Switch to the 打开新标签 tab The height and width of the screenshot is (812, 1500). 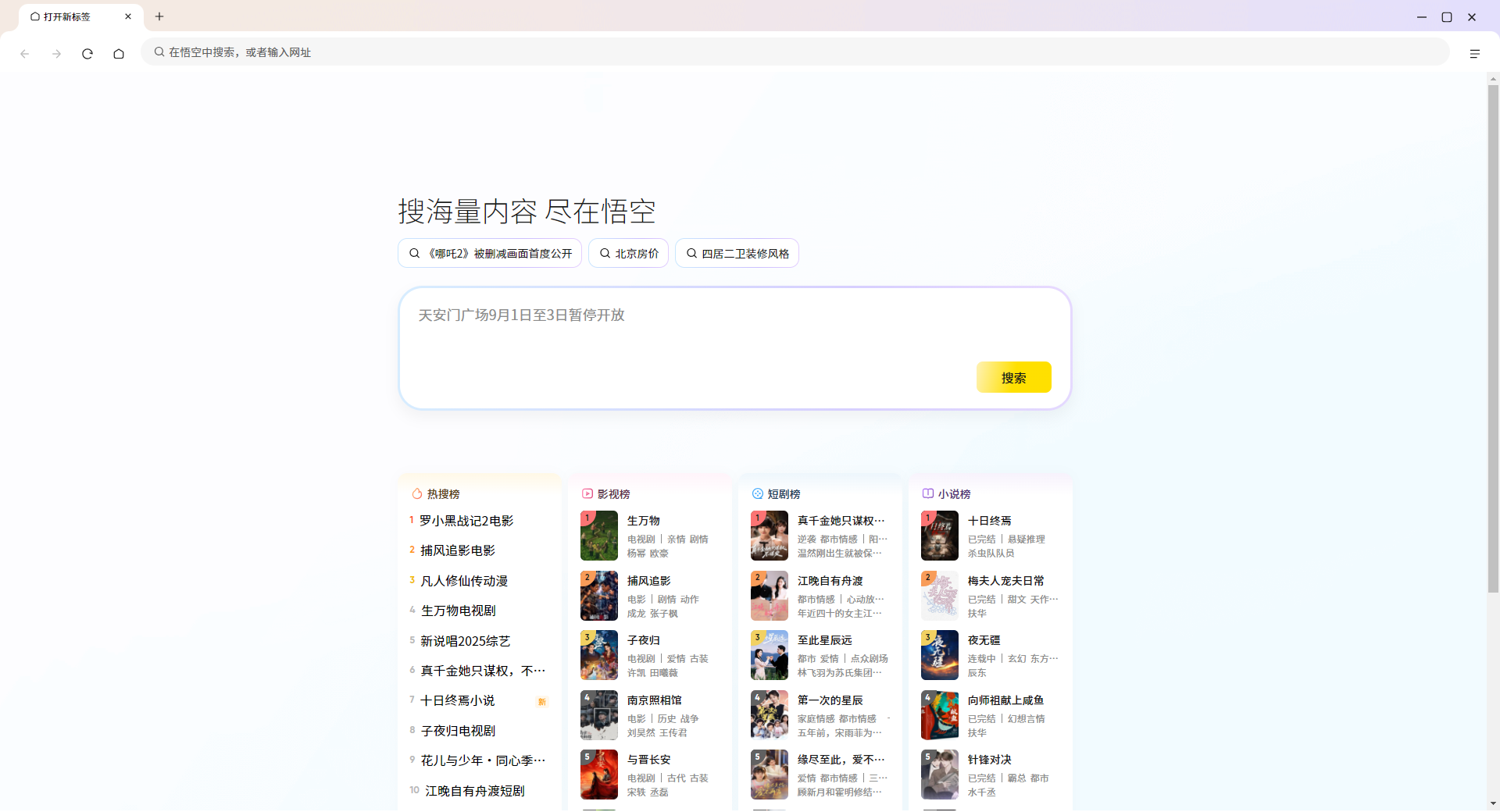click(x=66, y=16)
